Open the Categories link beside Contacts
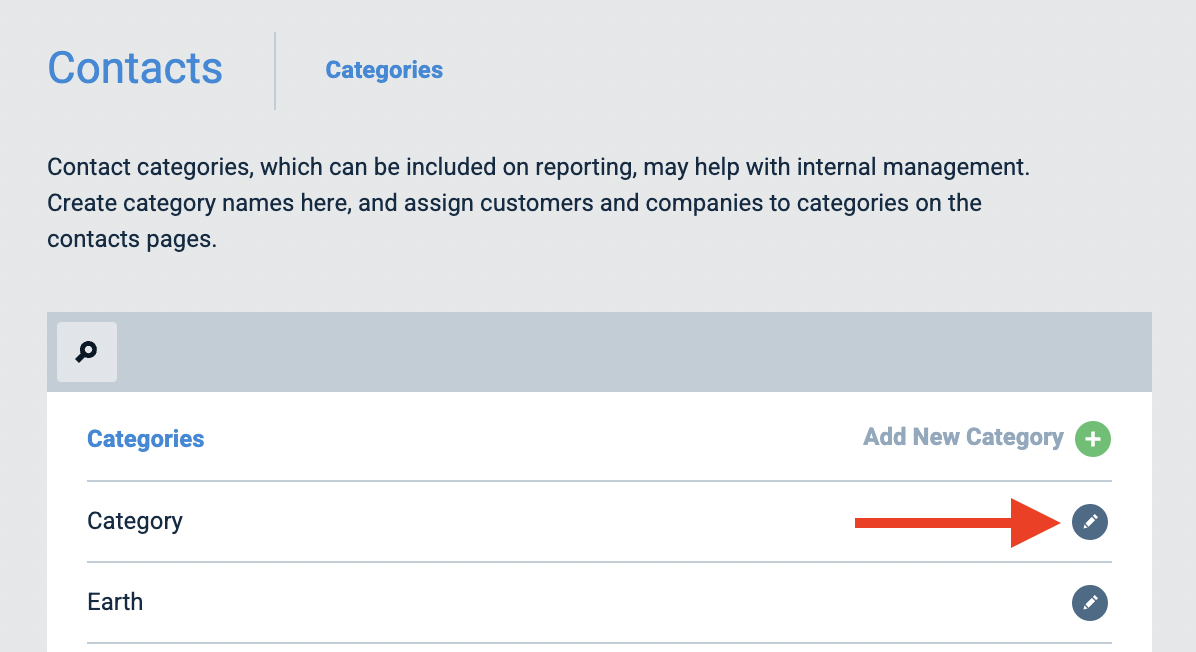This screenshot has width=1196, height=652. (384, 69)
